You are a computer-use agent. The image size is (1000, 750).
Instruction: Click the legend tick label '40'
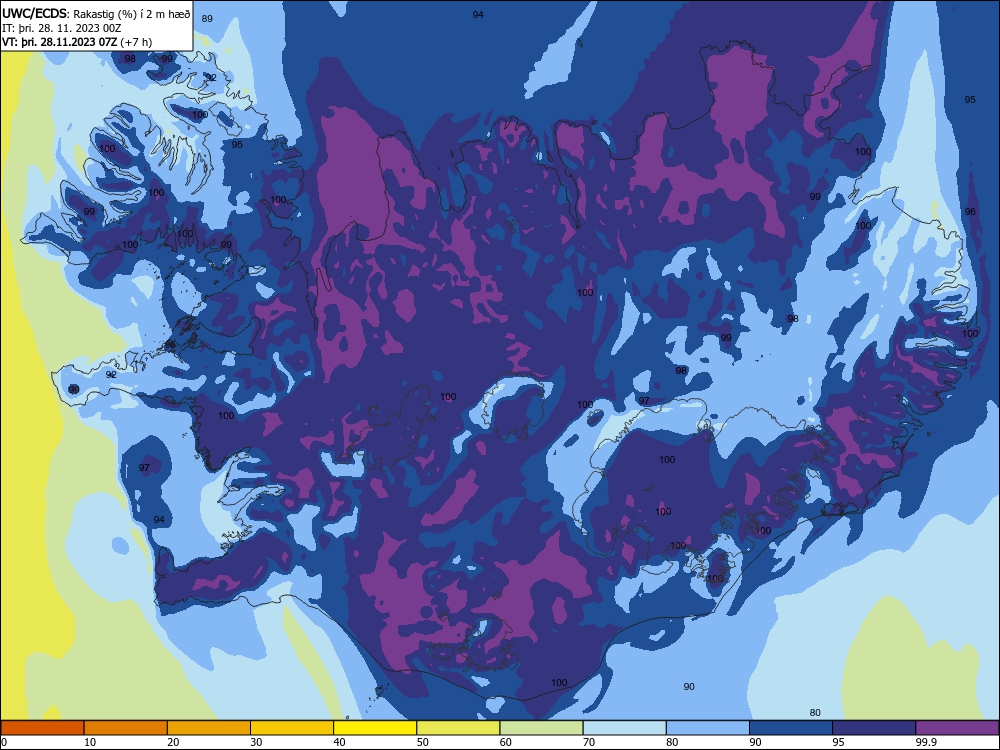[x=340, y=742]
